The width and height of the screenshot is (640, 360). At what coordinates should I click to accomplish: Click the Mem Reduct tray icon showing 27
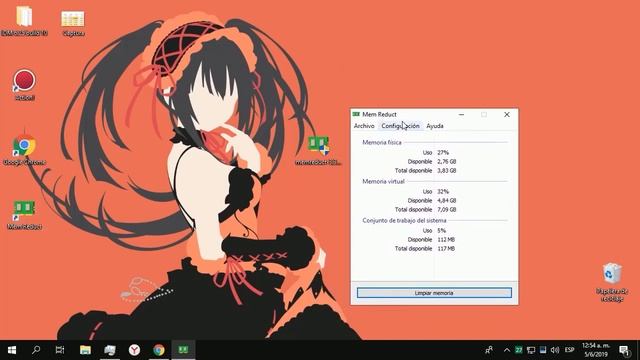pos(518,350)
